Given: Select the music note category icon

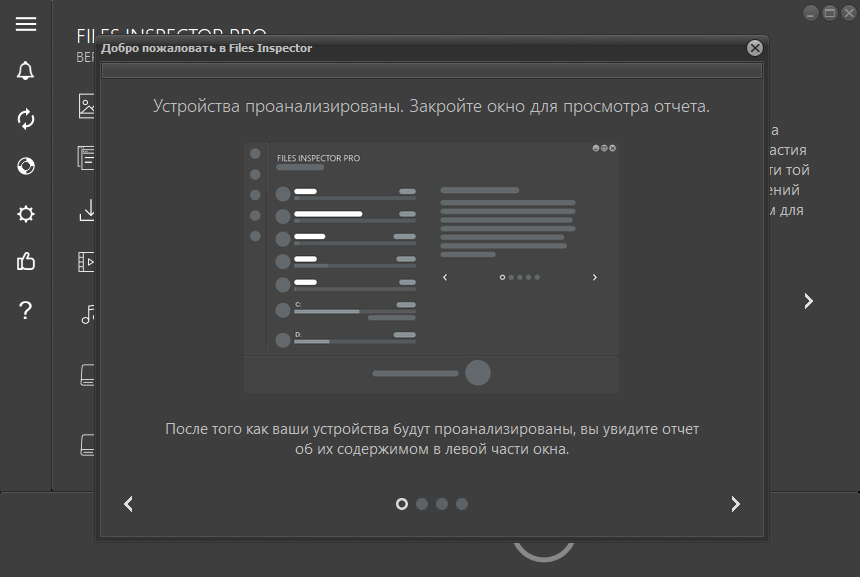Looking at the screenshot, I should (87, 314).
